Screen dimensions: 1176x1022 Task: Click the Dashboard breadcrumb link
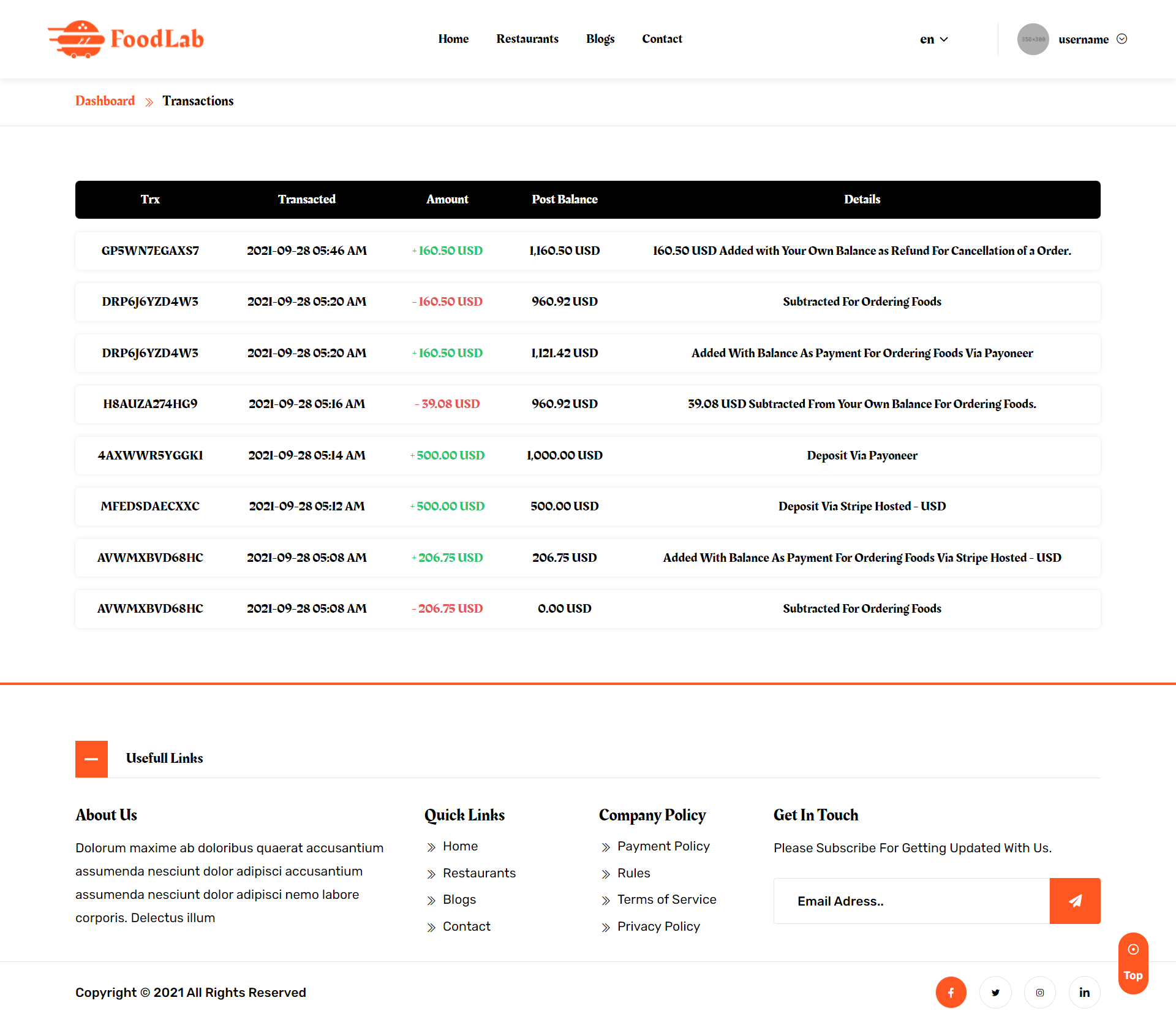click(x=105, y=100)
